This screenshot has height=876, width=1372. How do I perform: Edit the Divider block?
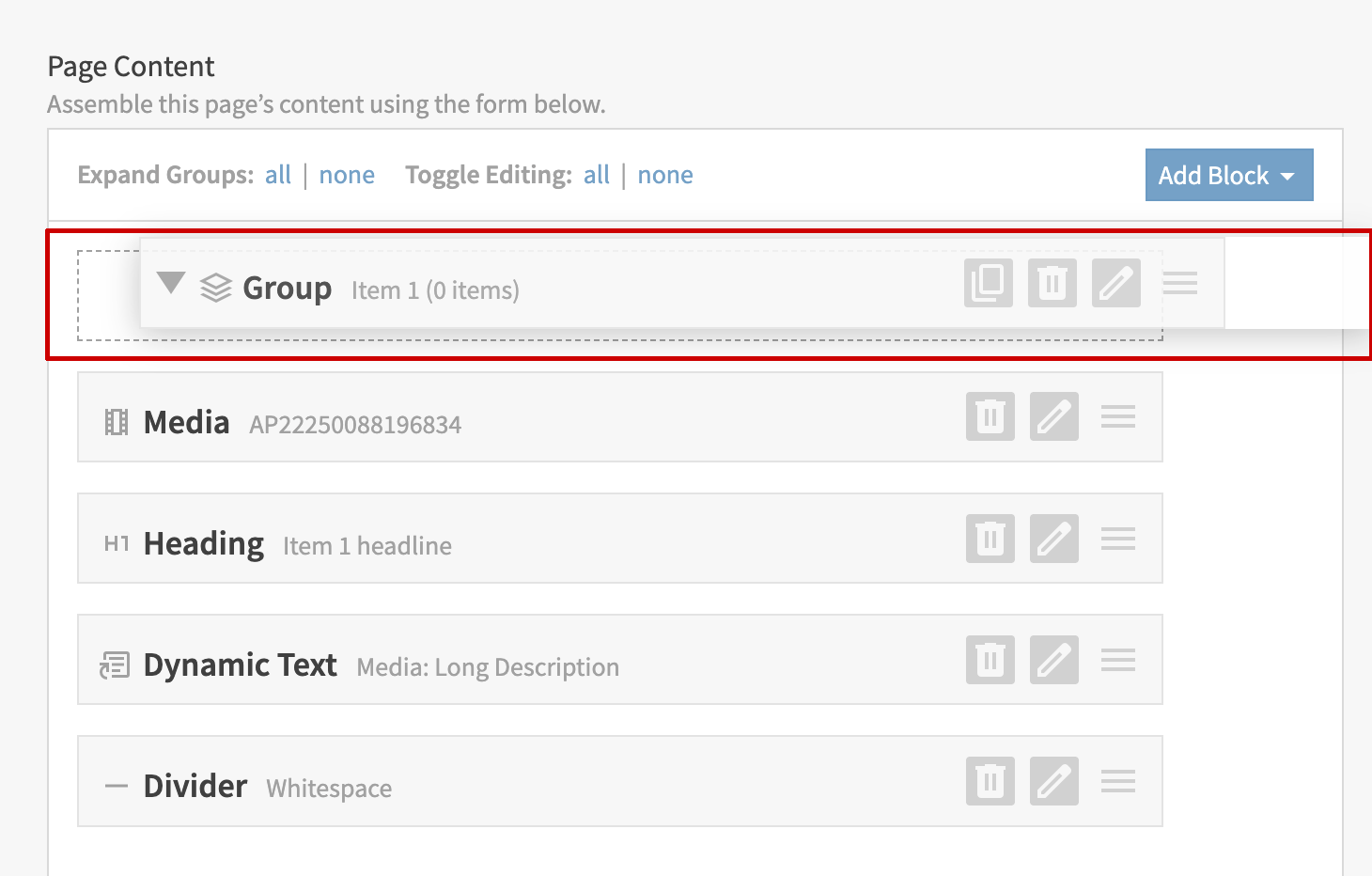coord(1053,781)
